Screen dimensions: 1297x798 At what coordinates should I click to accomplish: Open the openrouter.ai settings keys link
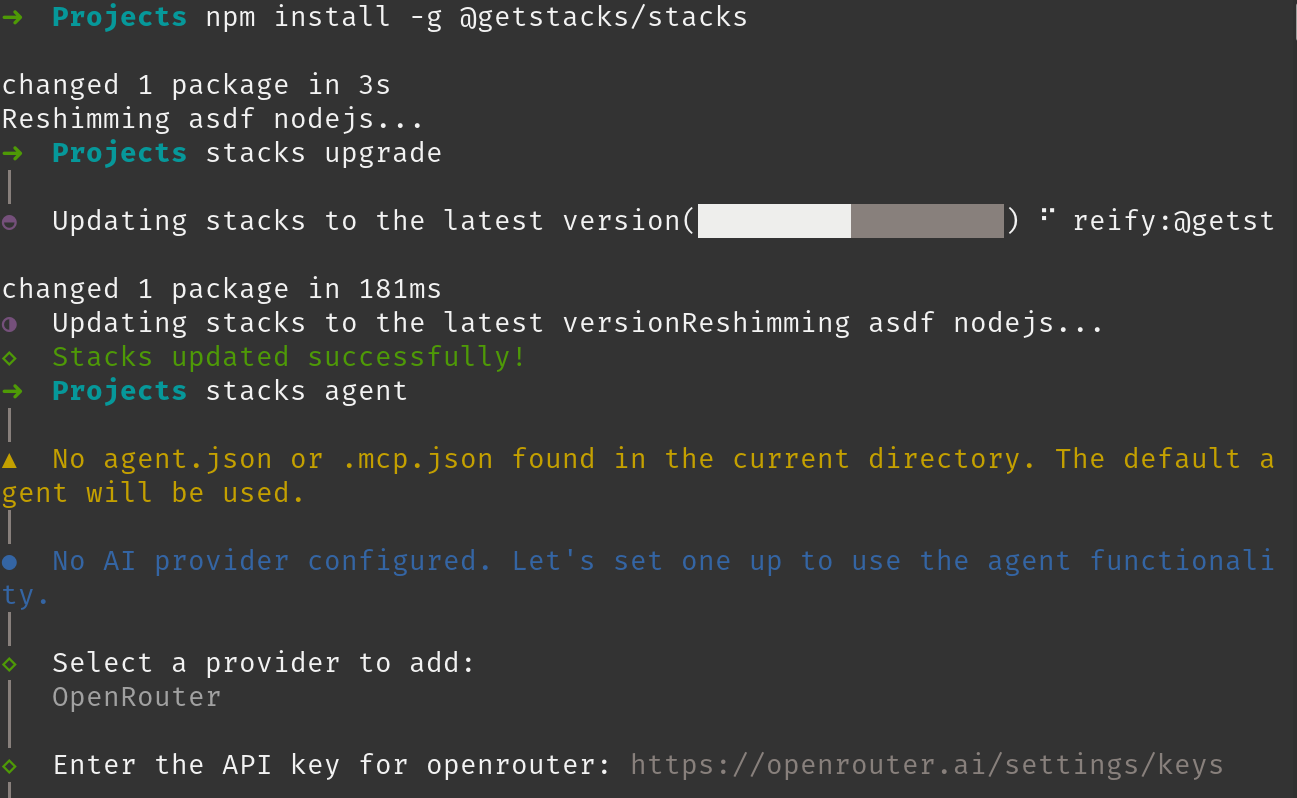(926, 766)
